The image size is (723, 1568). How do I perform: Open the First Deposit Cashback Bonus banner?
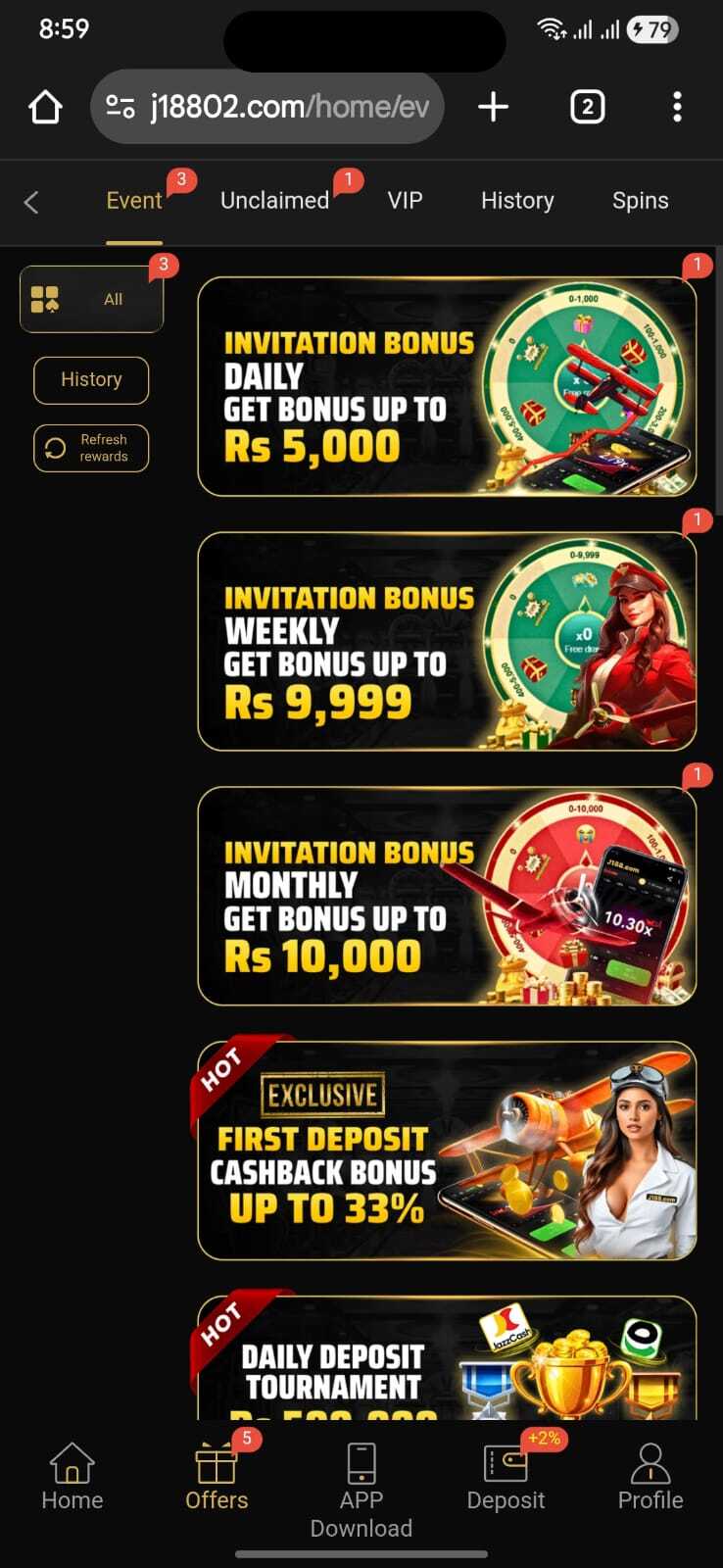point(448,1151)
